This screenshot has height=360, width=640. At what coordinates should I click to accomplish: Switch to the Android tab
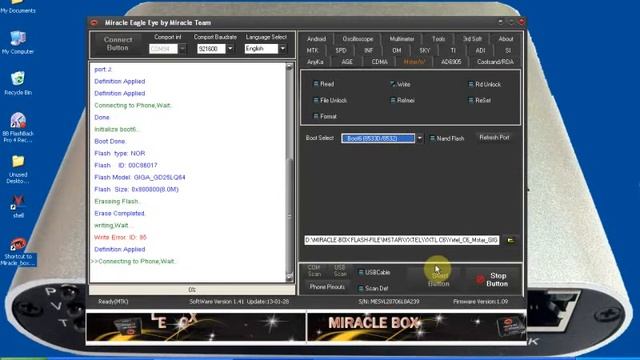pos(316,39)
